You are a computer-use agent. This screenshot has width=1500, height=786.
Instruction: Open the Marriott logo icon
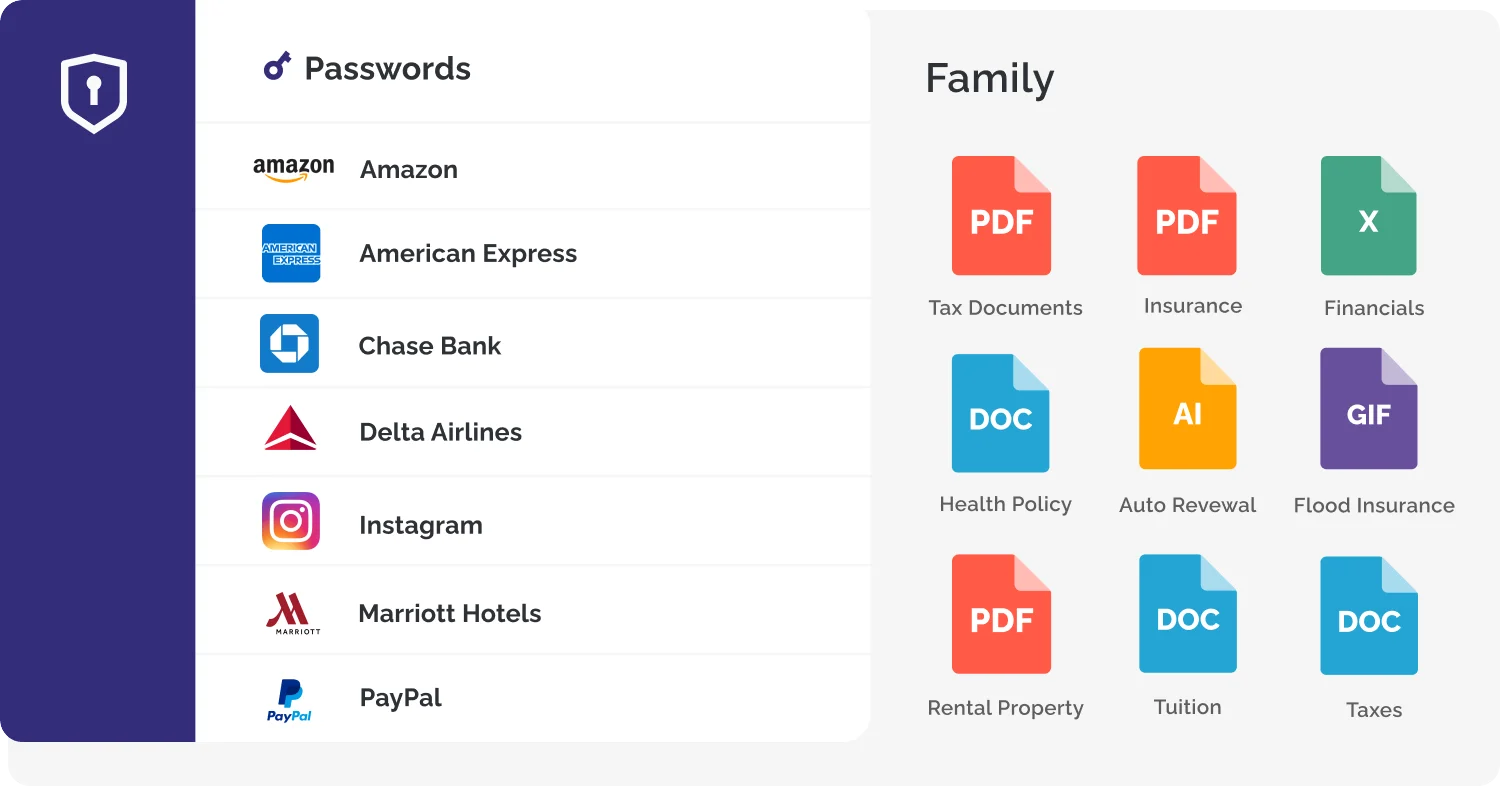point(293,613)
